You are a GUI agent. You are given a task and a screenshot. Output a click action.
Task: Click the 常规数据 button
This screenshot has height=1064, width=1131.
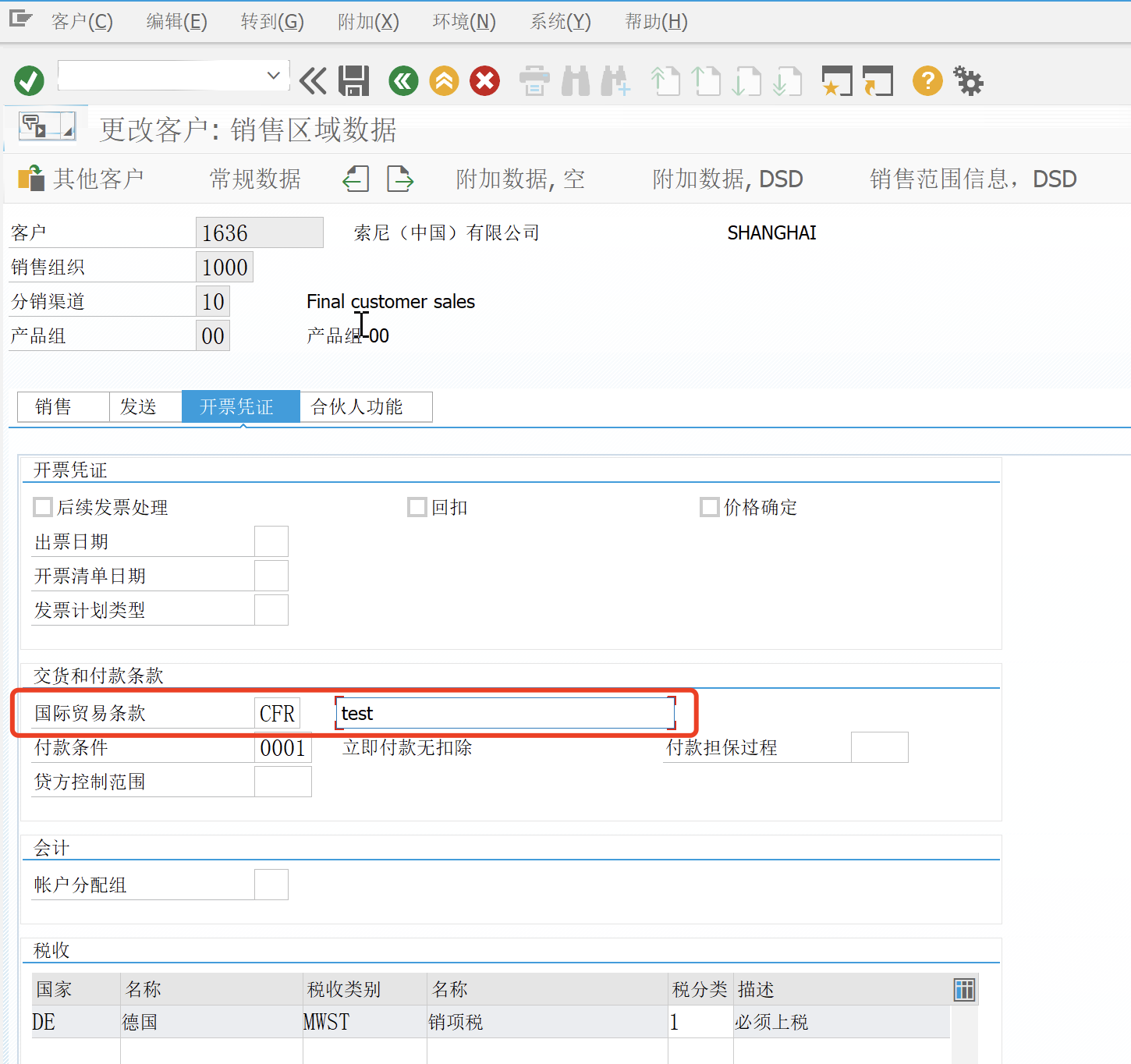pos(255,179)
